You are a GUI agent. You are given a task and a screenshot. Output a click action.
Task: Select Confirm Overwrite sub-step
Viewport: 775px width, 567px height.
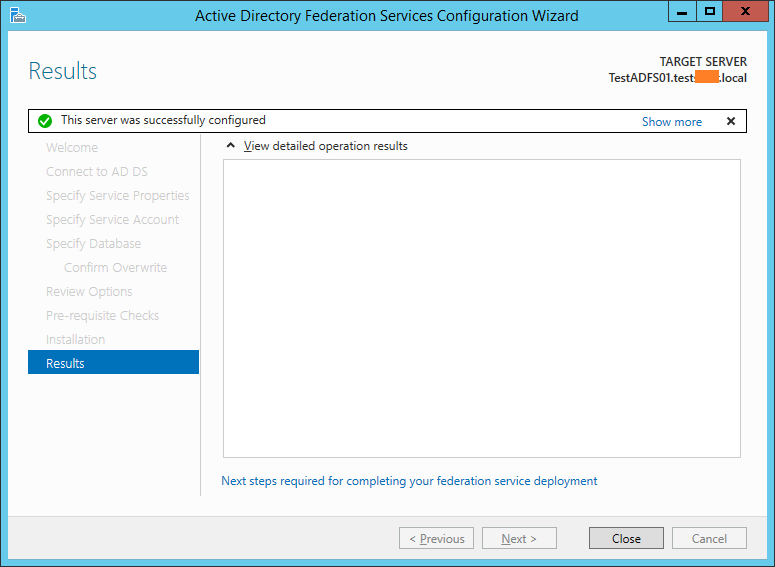click(x=115, y=268)
